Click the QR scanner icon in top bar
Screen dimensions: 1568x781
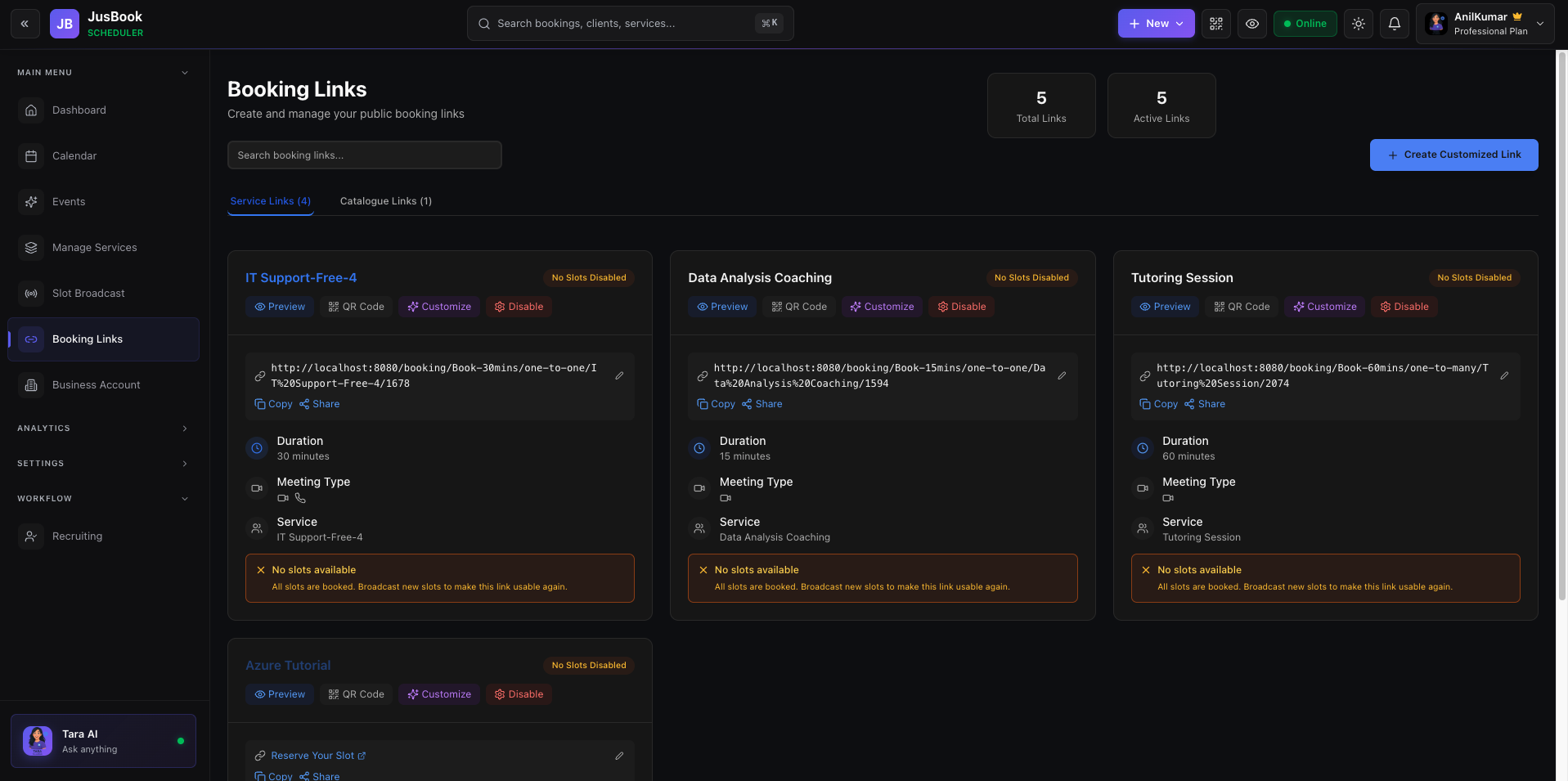tap(1215, 24)
